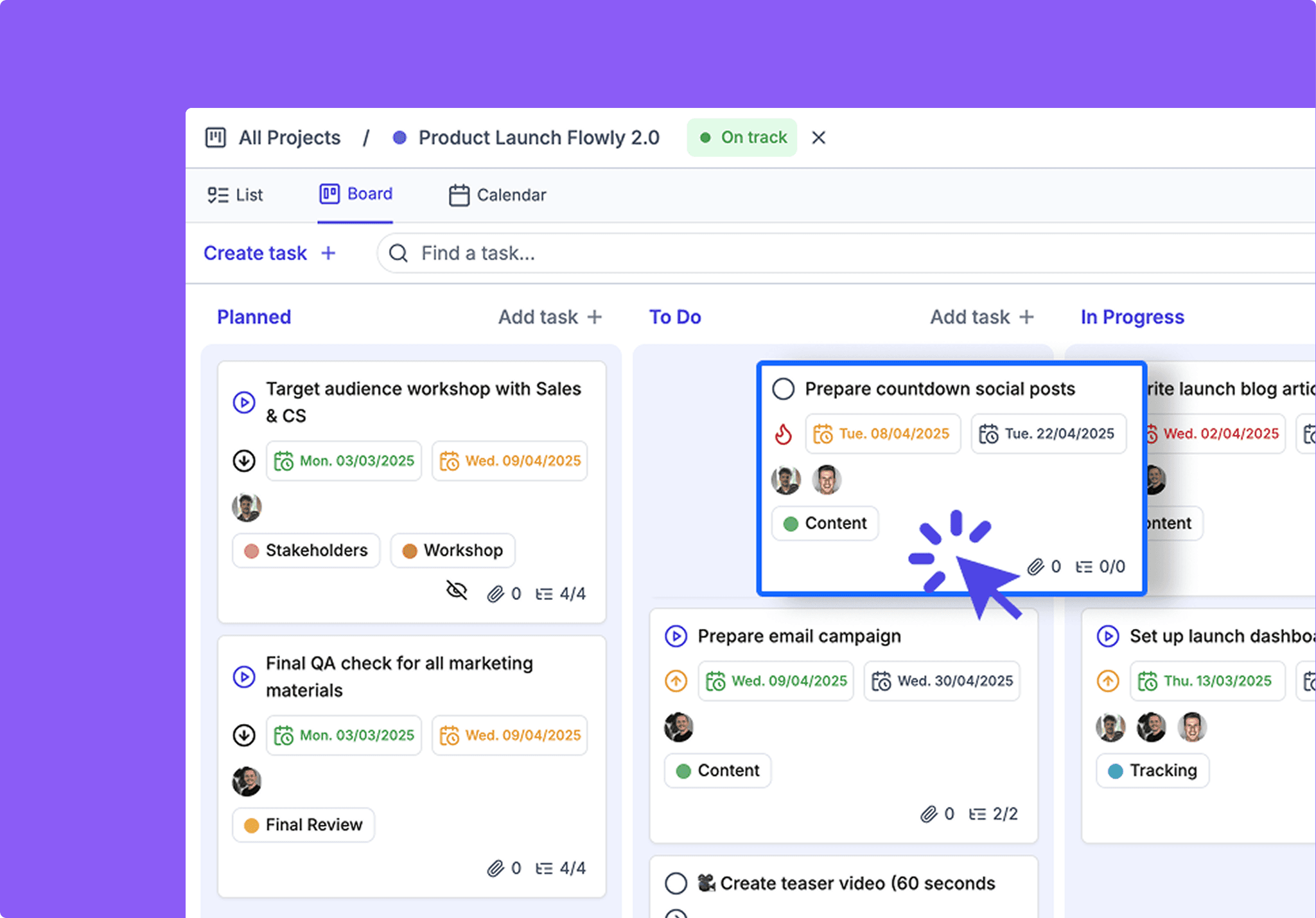1316x918 pixels.
Task: Click the Tracking tag
Action: click(x=1153, y=771)
